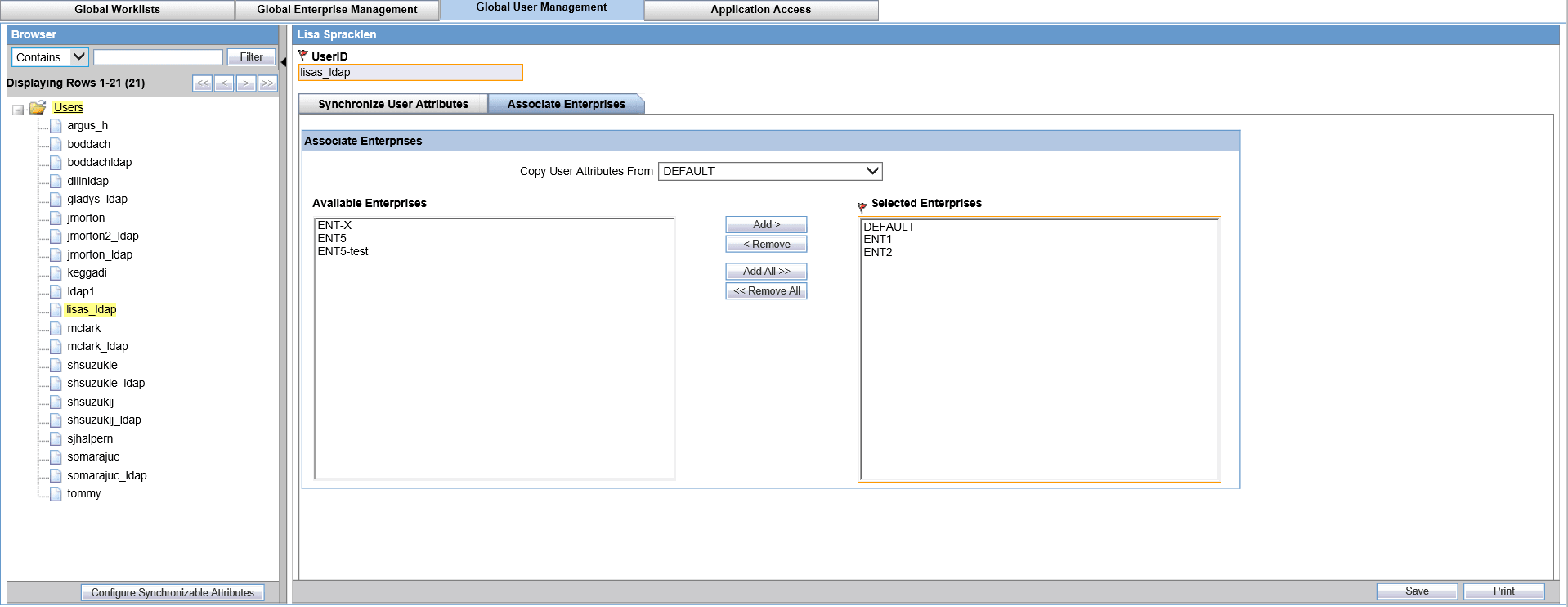
Task: Select user mclark_ldap in the tree
Action: click(97, 346)
